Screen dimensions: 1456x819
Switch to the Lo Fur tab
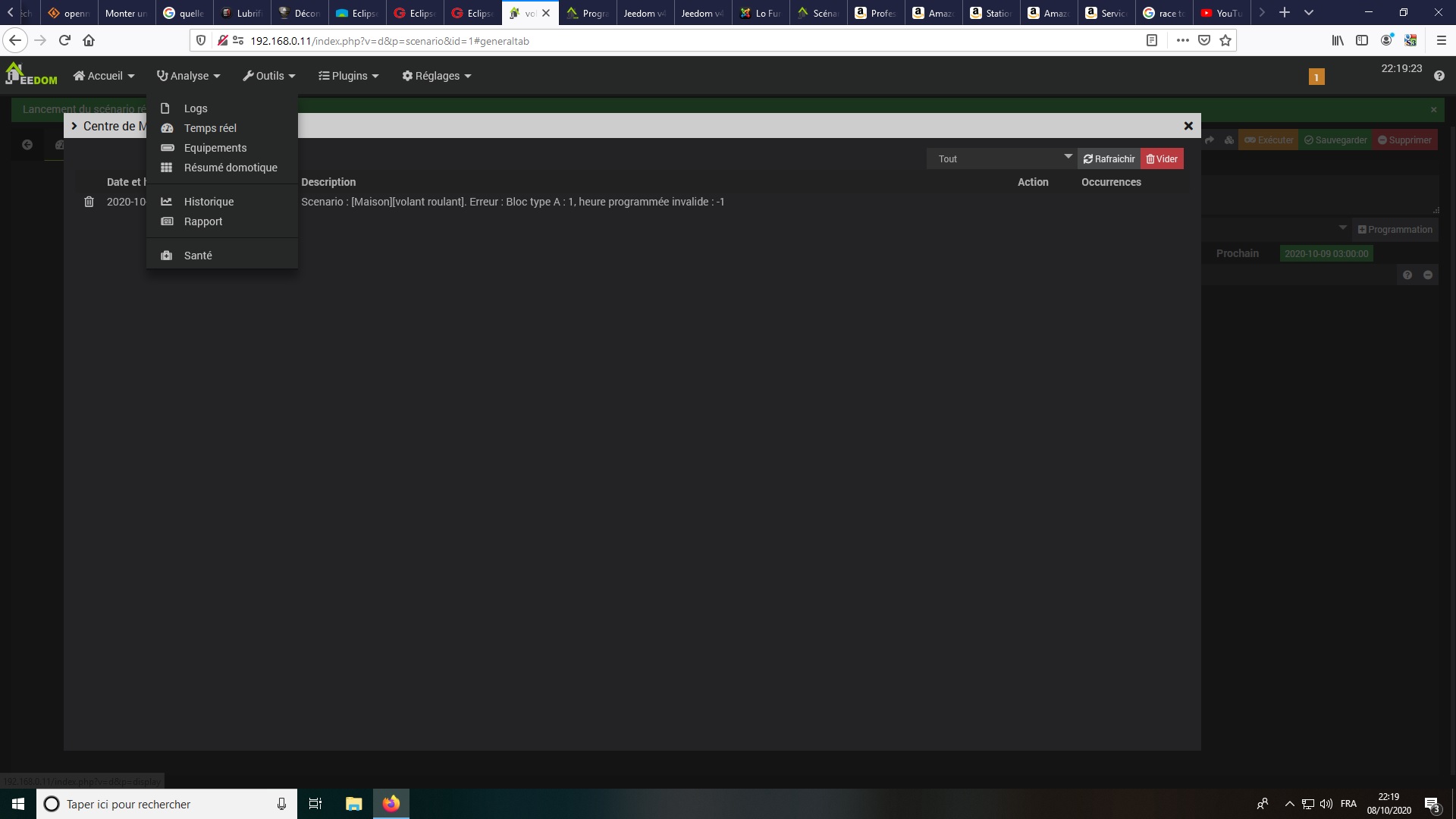coord(761,13)
